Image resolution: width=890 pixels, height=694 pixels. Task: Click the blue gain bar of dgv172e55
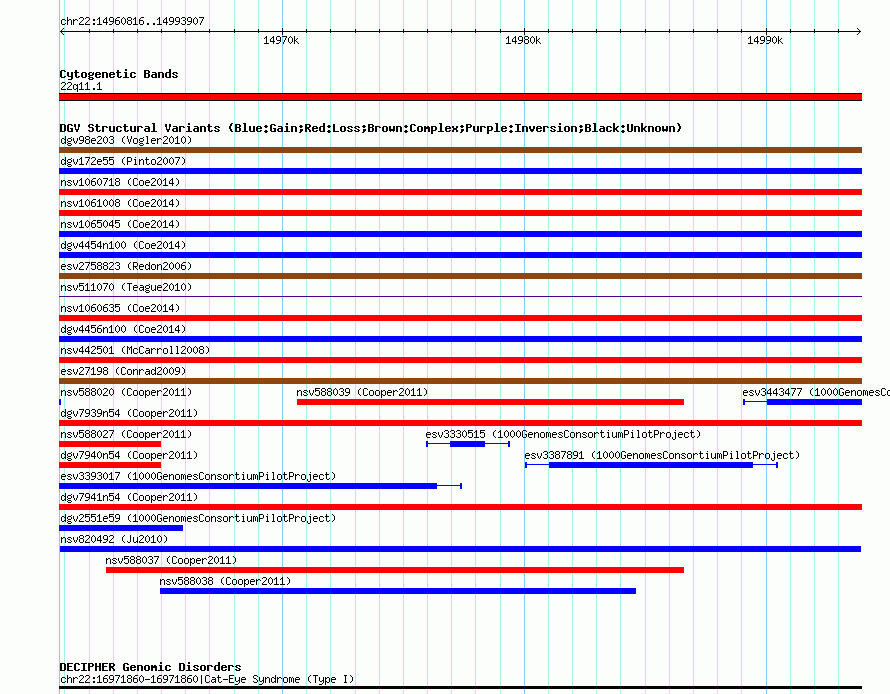(460, 171)
